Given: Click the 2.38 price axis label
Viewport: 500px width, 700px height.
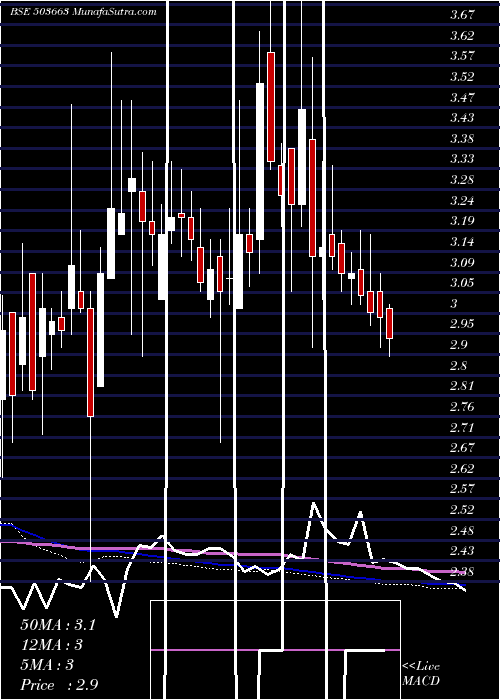Looking at the screenshot, I should coord(462,571).
